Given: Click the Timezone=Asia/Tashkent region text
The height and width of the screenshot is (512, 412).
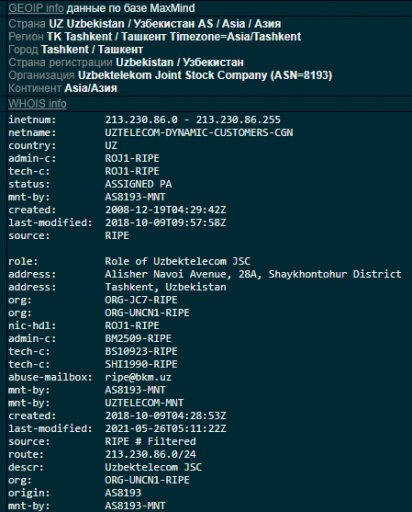Looking at the screenshot, I should click(x=235, y=37).
